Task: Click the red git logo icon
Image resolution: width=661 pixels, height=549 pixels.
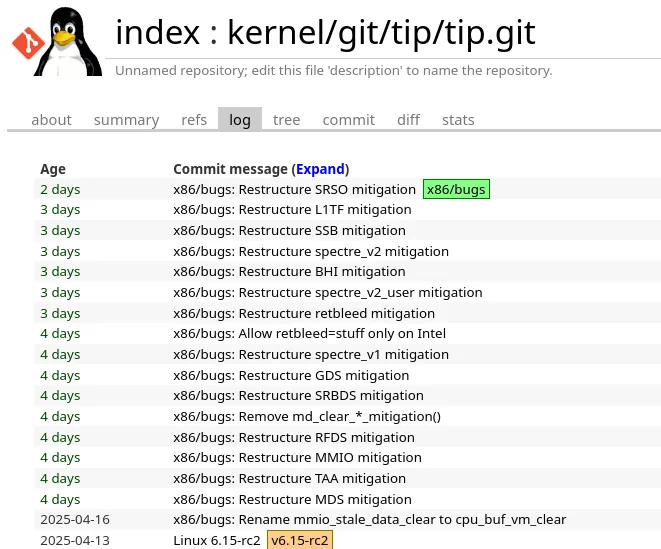Action: pos(28,43)
